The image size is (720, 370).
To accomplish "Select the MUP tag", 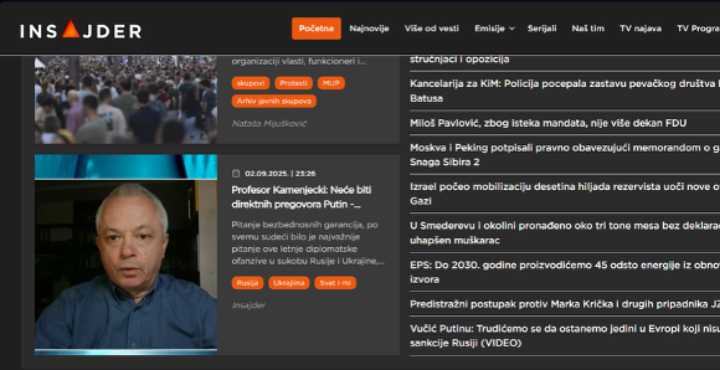I will click(331, 83).
